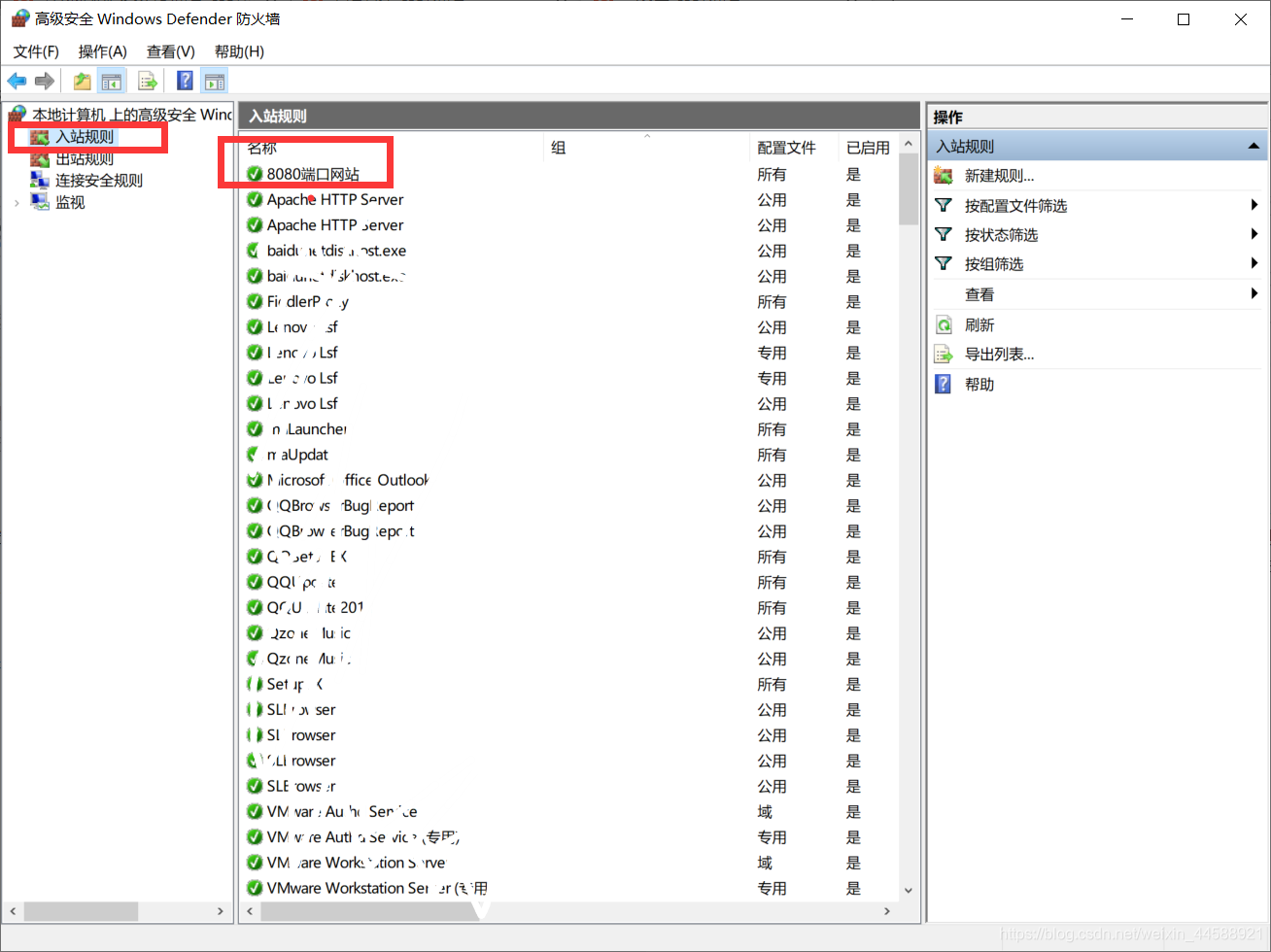Click the 导出列表... action text

999,355
